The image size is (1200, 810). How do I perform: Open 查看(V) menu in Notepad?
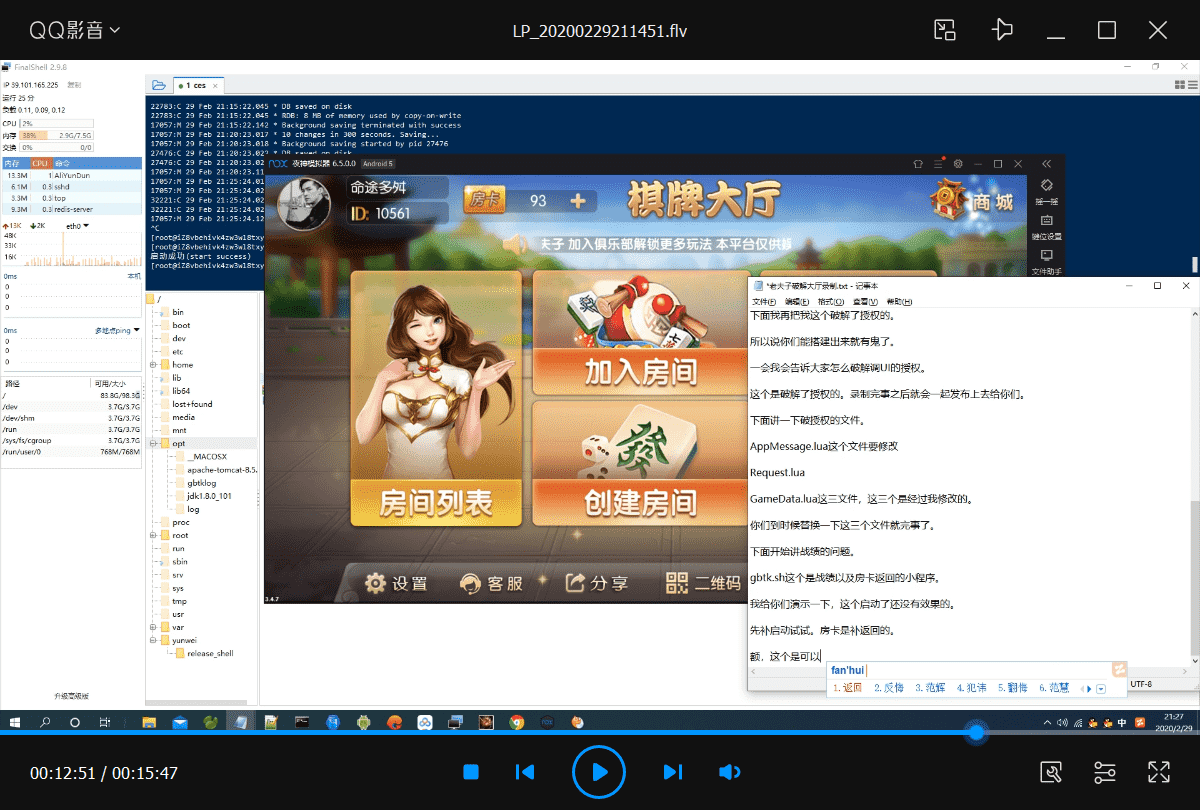(x=865, y=301)
